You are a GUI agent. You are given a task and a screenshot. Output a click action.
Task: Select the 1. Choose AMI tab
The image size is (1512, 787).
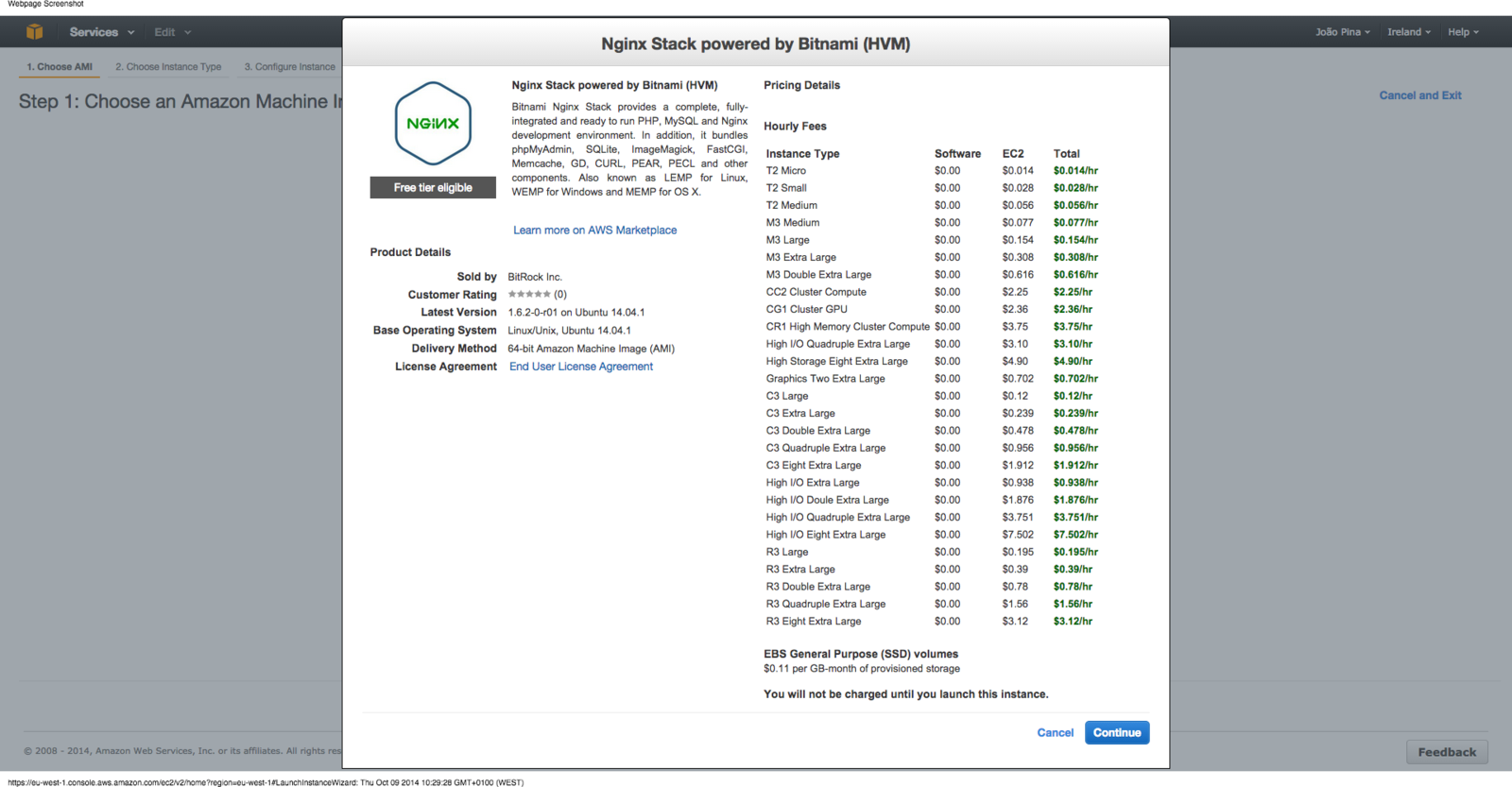[60, 67]
